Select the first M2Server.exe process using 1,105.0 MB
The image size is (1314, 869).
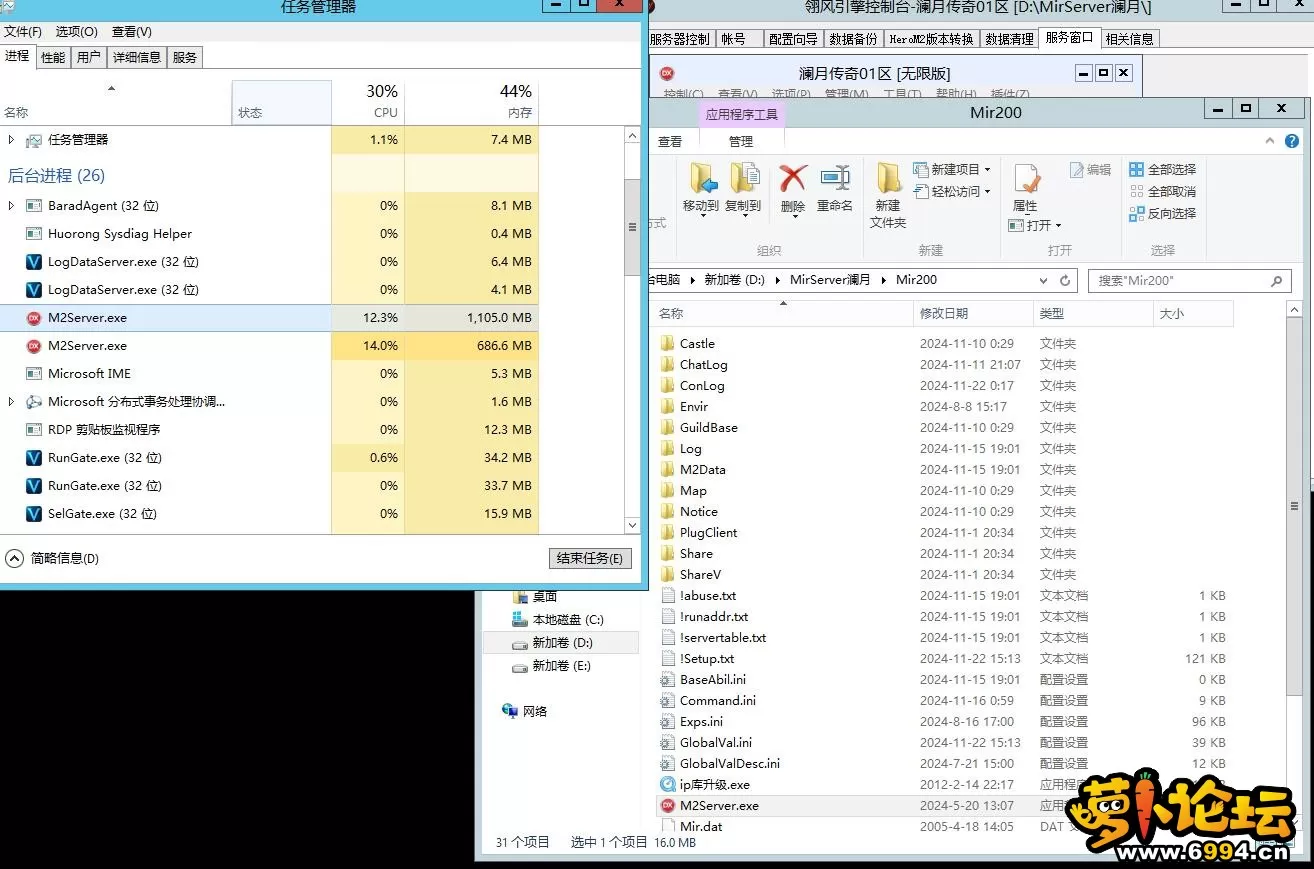point(270,318)
